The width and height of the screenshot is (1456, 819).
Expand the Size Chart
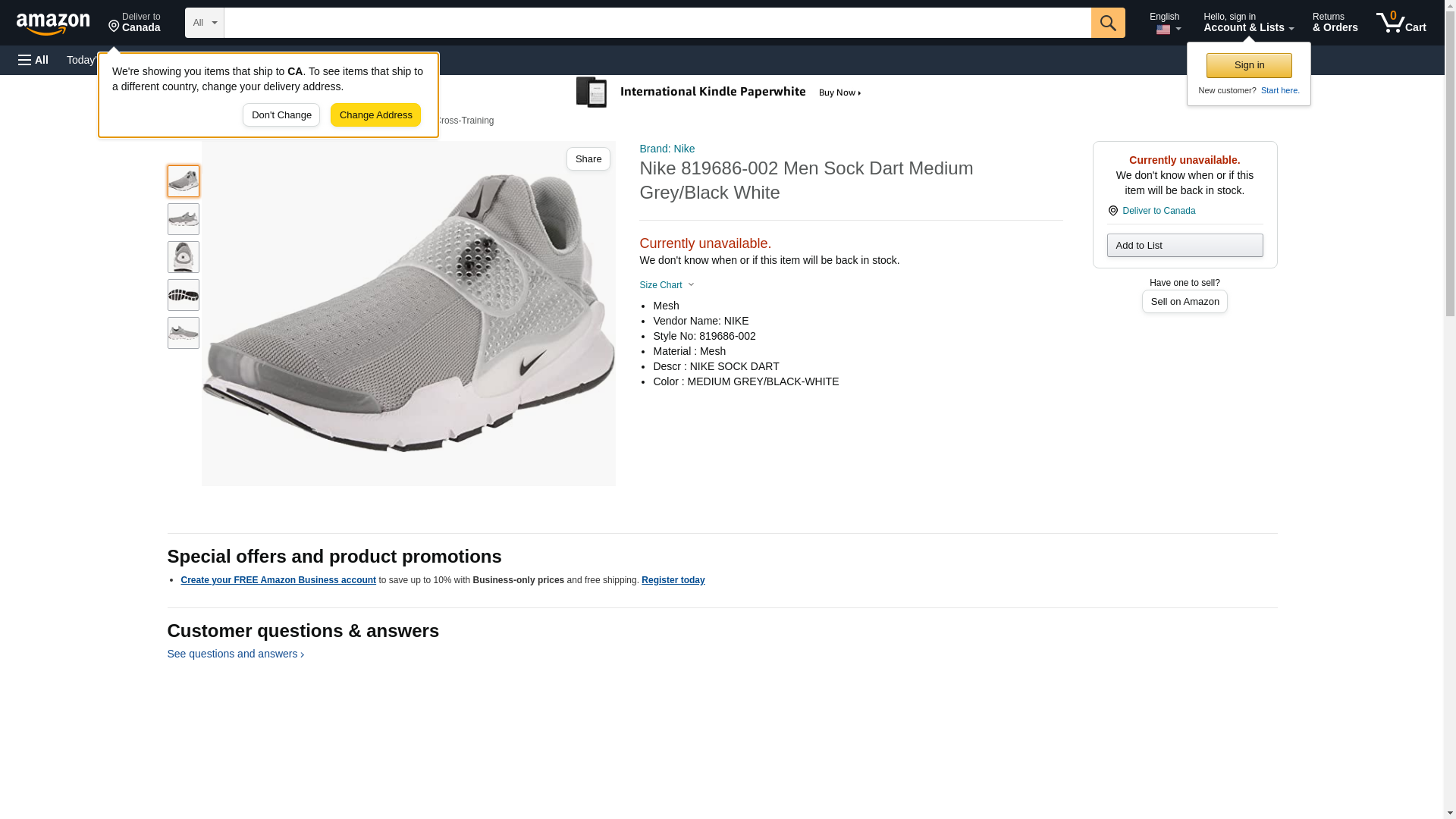coord(667,285)
